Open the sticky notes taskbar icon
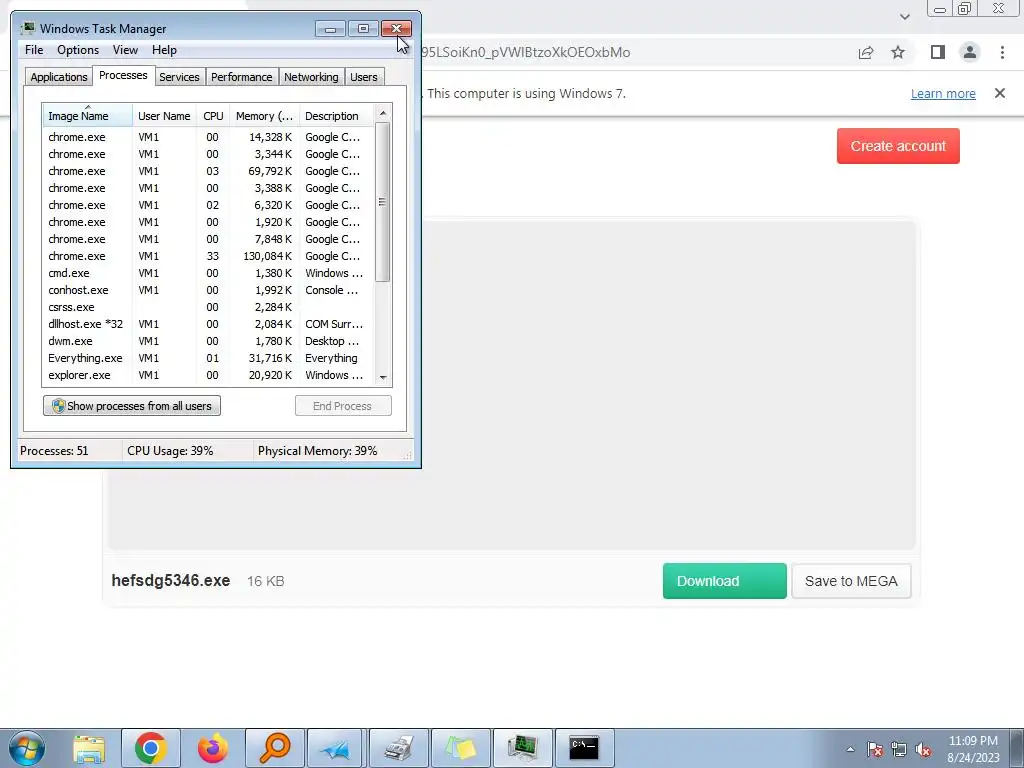Screen dimensions: 1024x768 tap(460, 748)
